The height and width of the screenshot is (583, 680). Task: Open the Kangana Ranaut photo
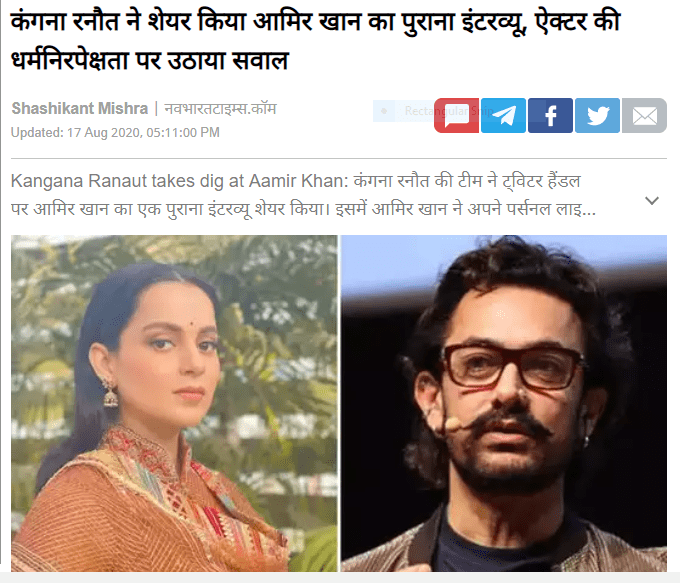pyautogui.click(x=174, y=403)
